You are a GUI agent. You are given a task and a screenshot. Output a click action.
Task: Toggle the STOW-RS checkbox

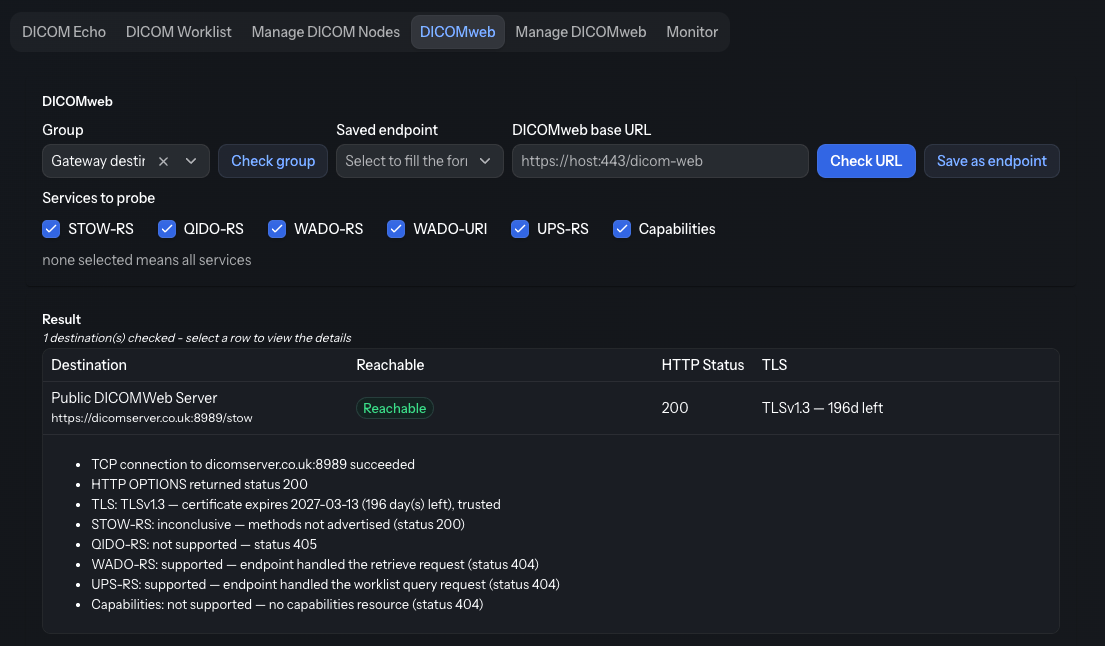point(51,229)
